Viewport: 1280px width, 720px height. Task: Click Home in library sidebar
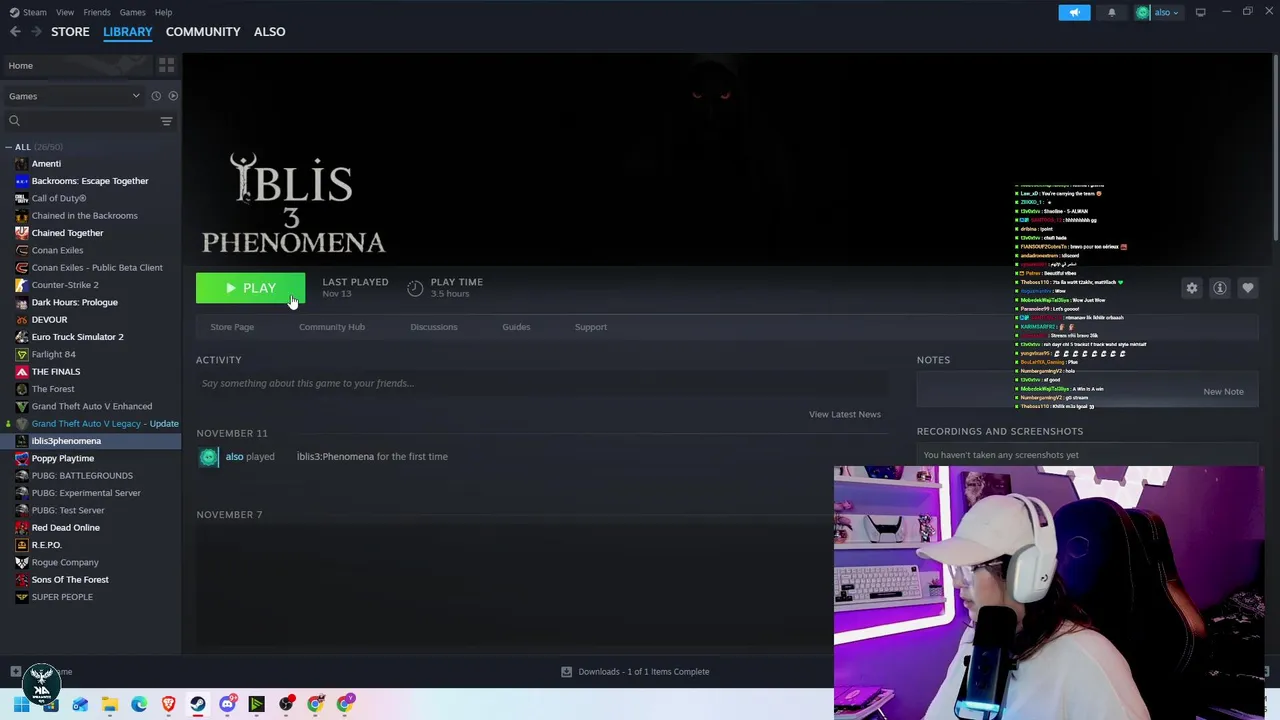(77, 65)
